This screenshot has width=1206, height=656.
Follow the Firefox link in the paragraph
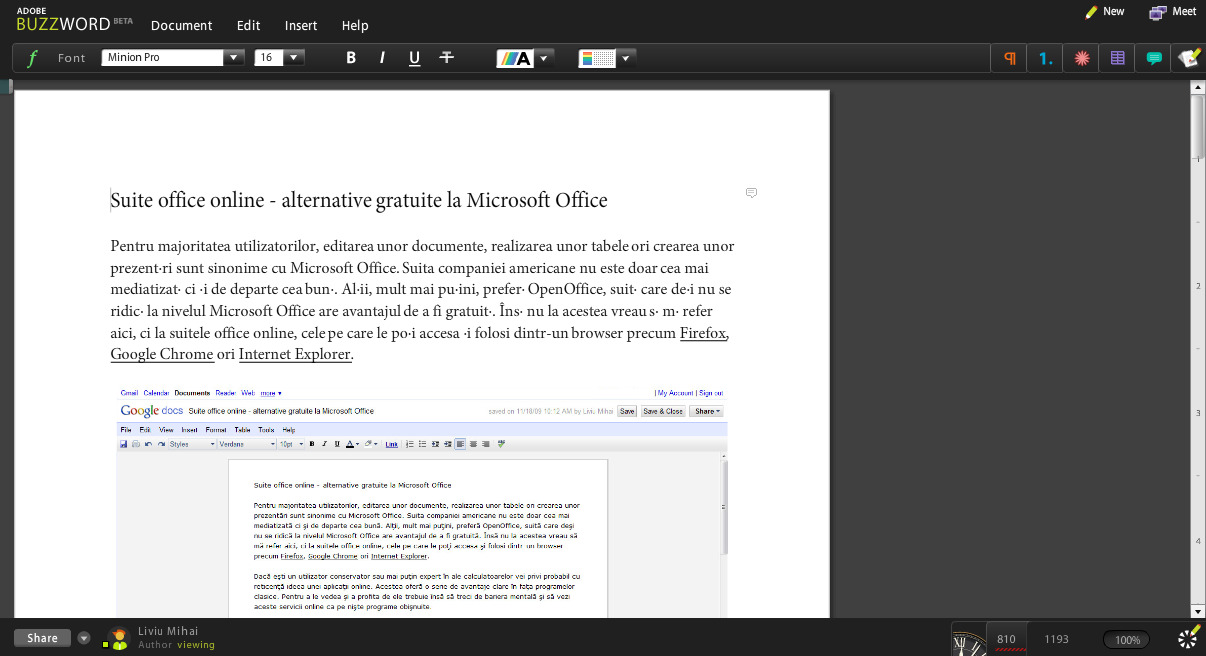pos(703,334)
